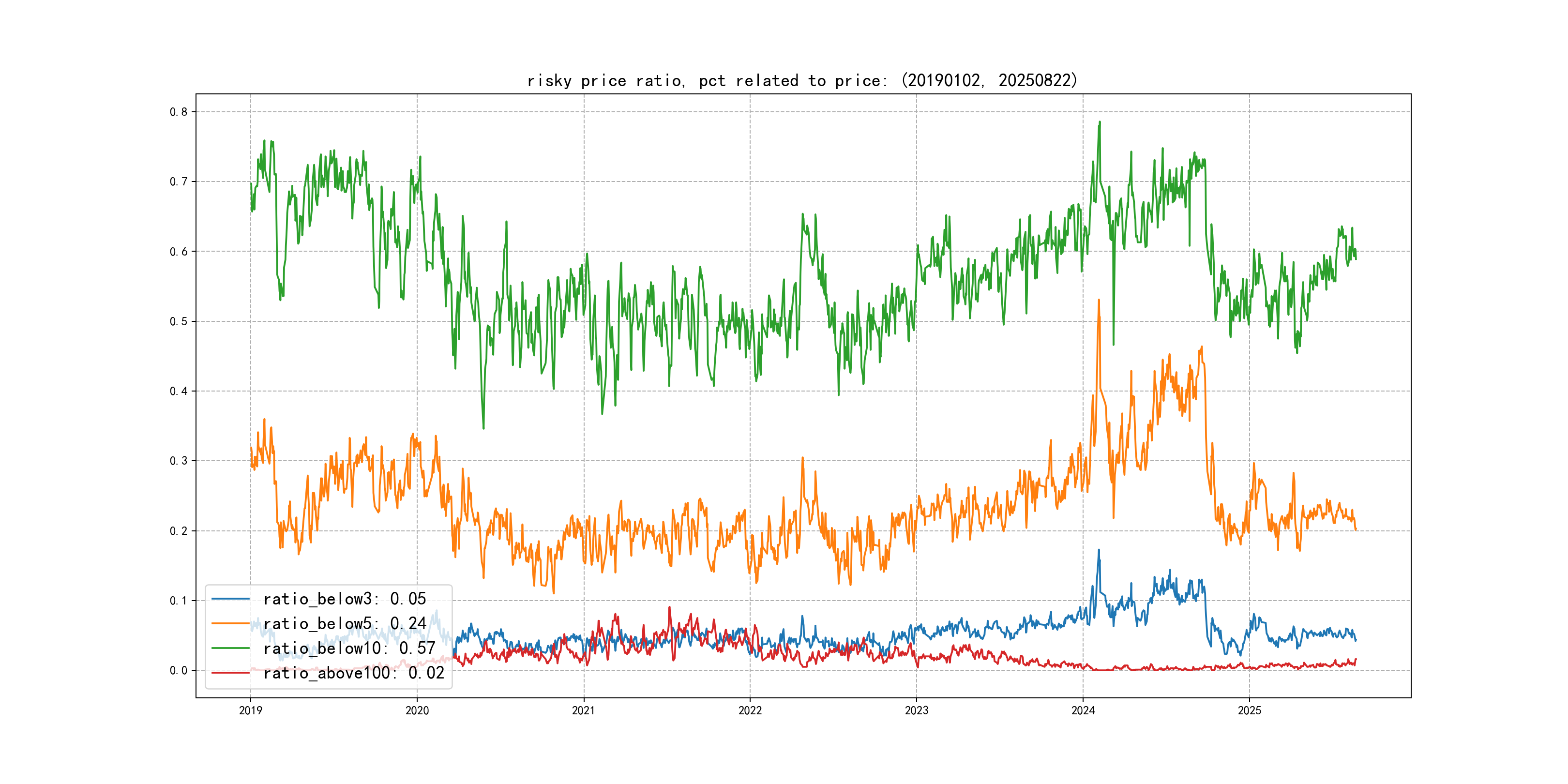Screen dimensions: 1568x784
Task: Click the orange ratio_below5 legend line swatch
Action: 230,623
